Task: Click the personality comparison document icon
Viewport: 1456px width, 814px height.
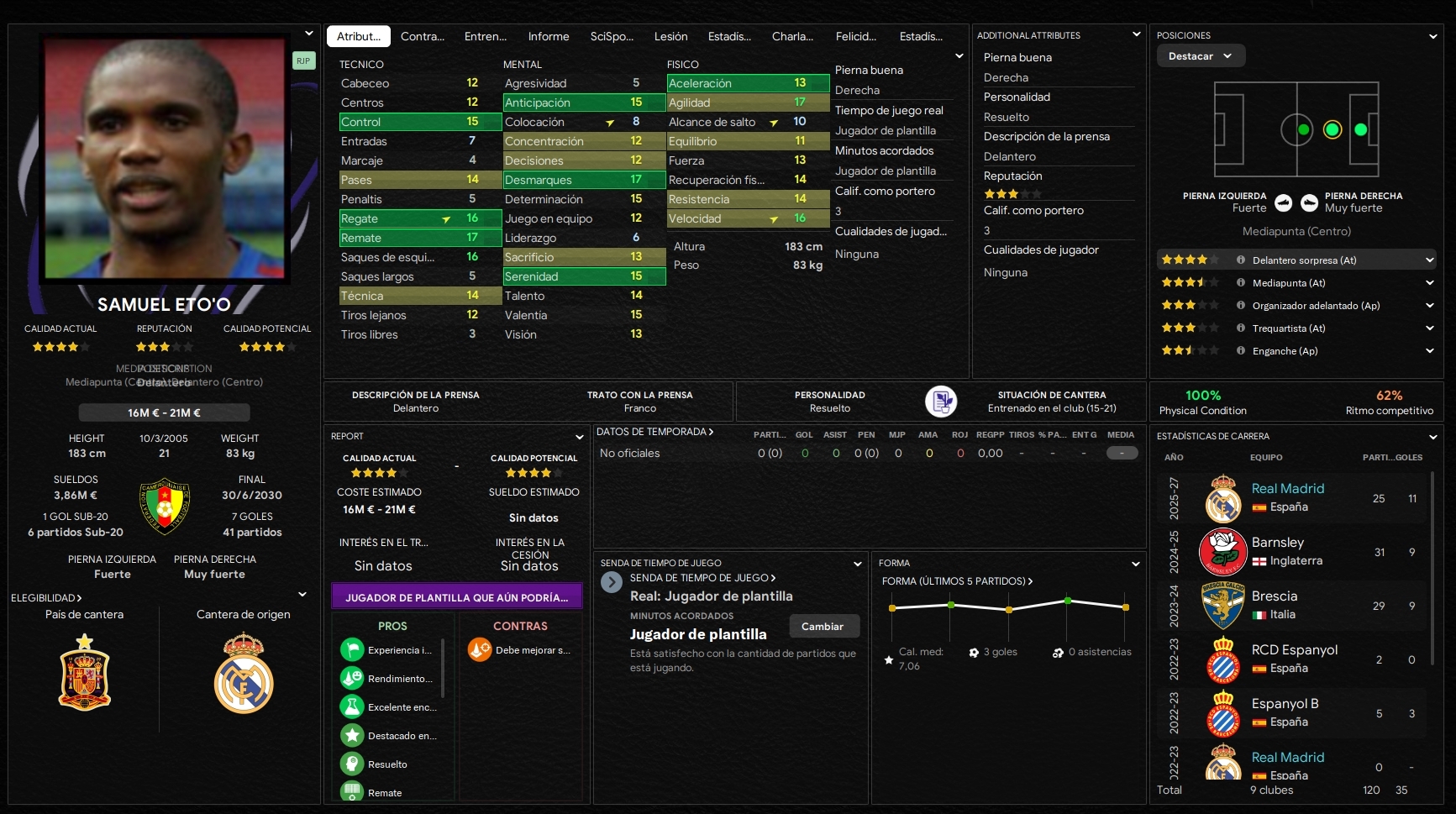Action: [x=941, y=402]
